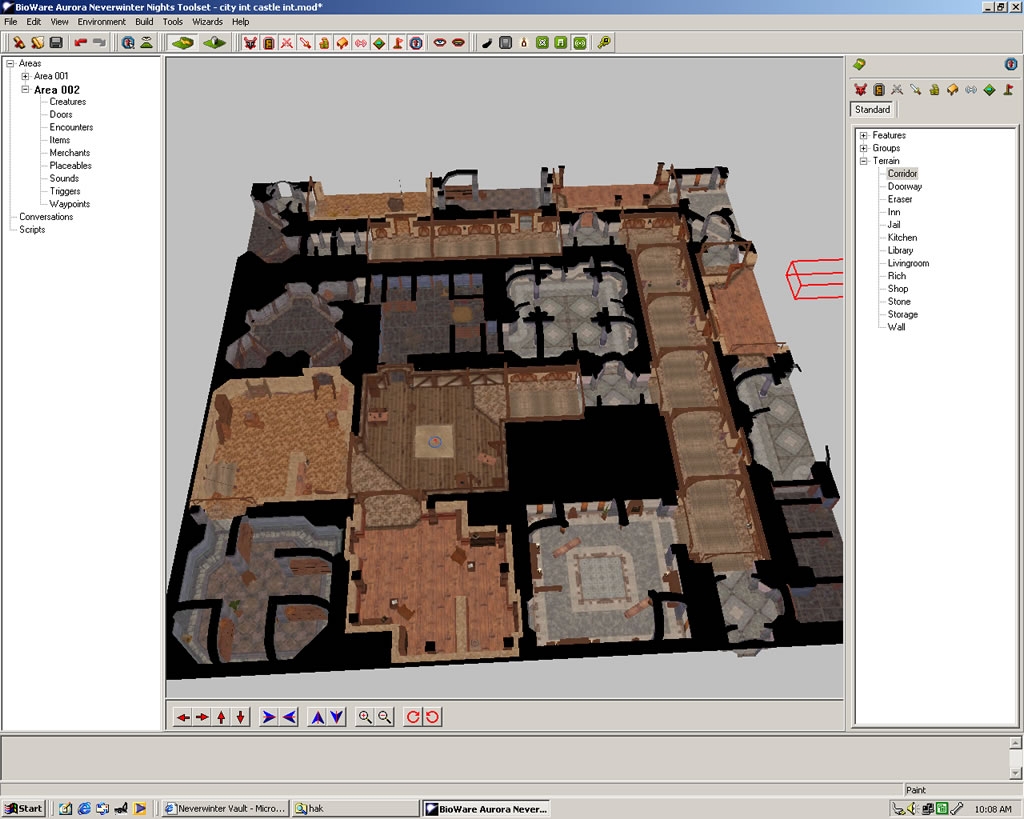
Task: Click the zoom in magnifier button
Action: point(365,717)
